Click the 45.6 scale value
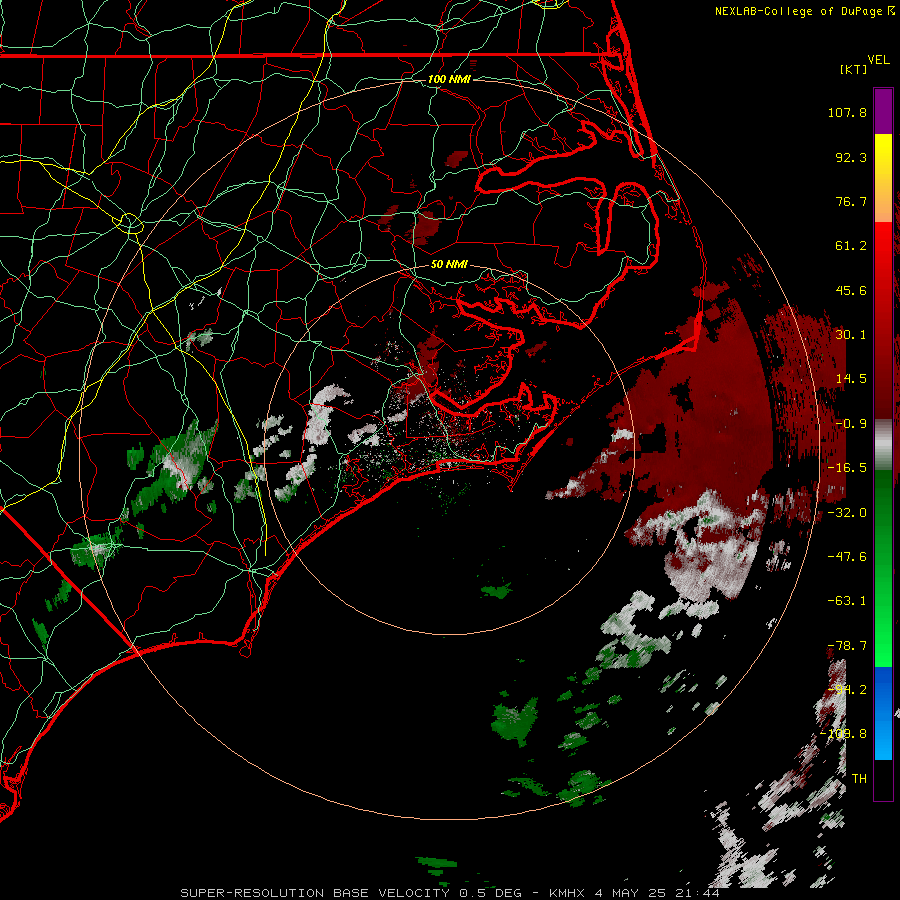 (851, 290)
